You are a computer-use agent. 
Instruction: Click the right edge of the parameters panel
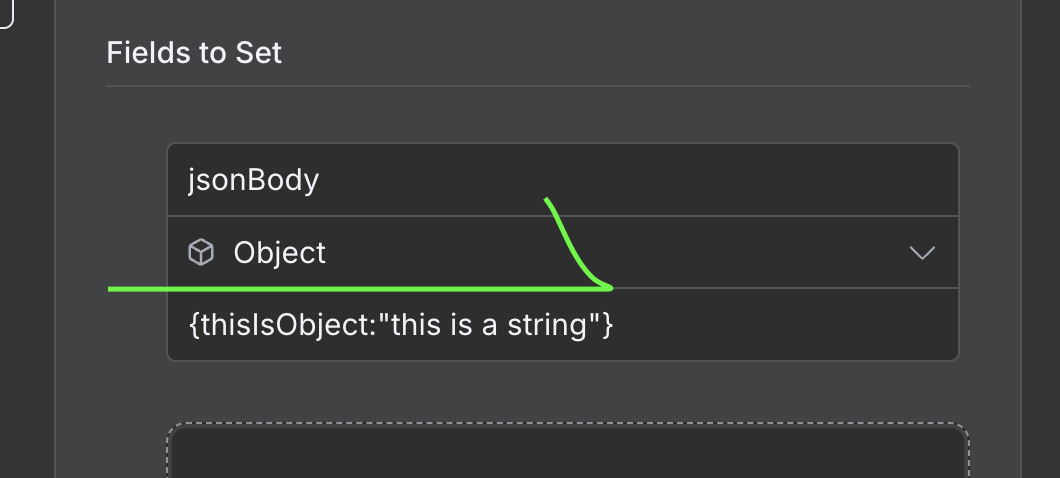(1019, 250)
